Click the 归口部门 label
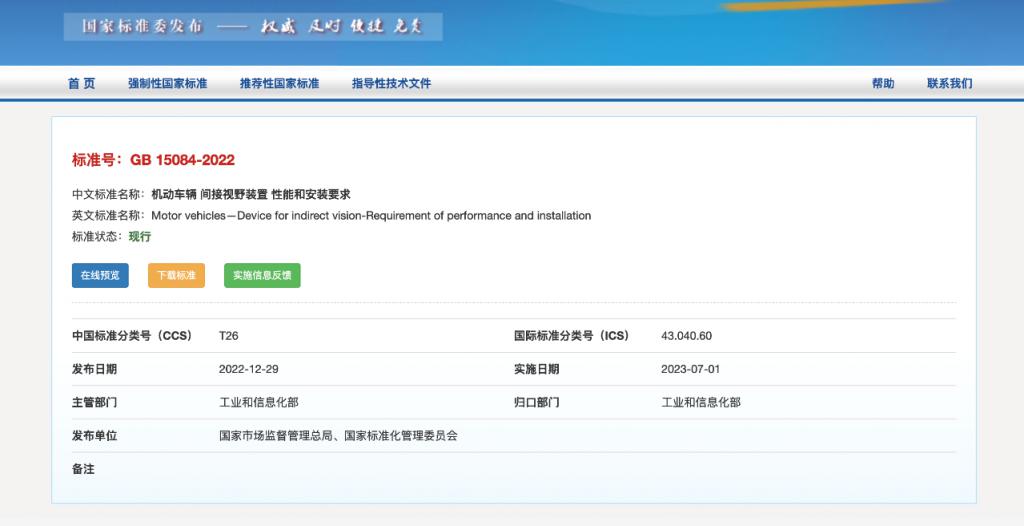The image size is (1024, 526). coord(536,403)
